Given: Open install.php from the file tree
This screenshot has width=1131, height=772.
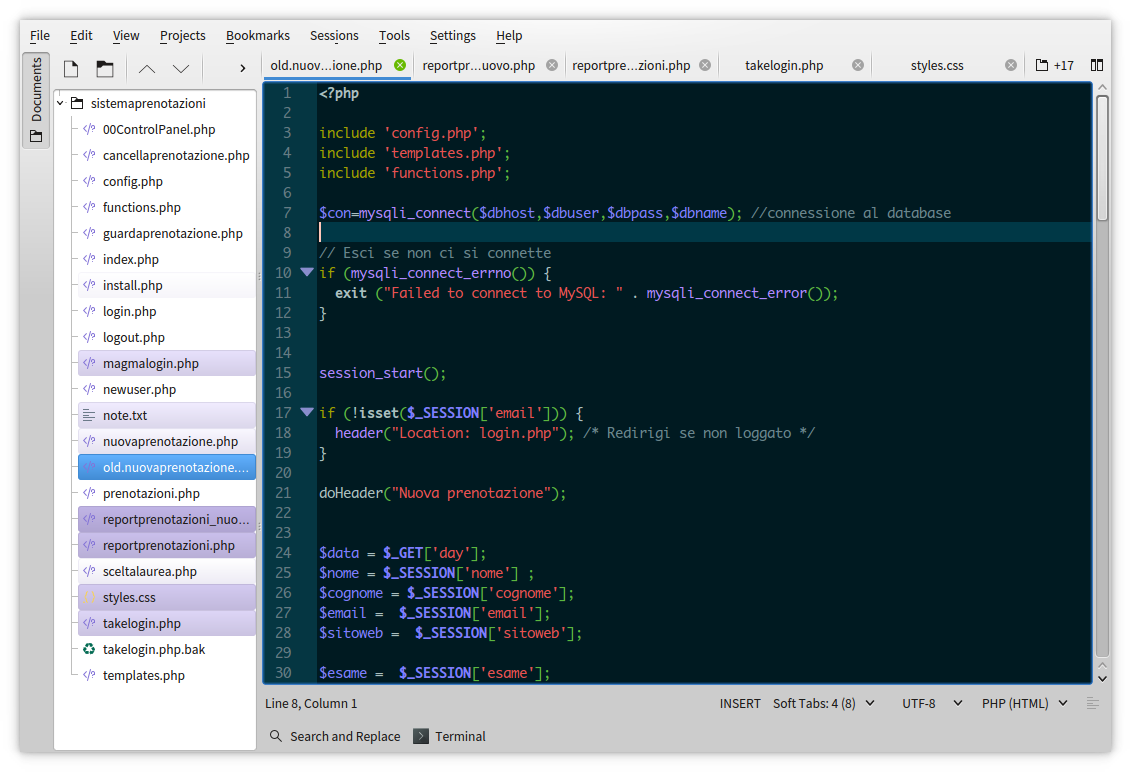Looking at the screenshot, I should (x=167, y=285).
